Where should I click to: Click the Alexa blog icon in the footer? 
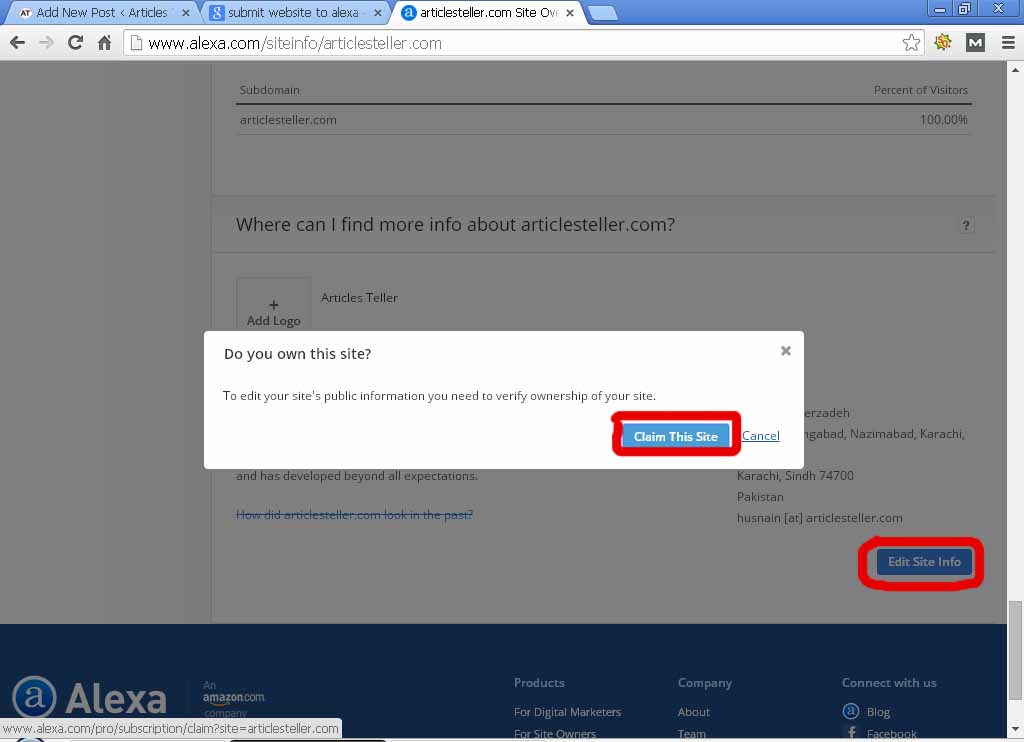[x=850, y=711]
